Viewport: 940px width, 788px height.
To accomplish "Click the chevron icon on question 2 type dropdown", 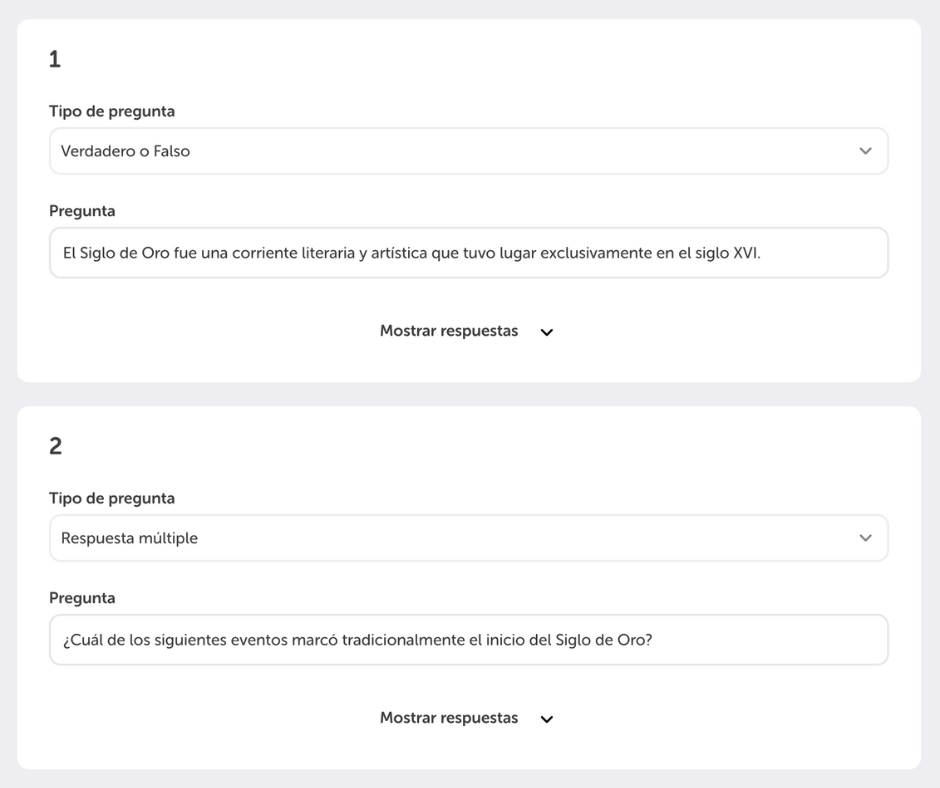I will [866, 538].
